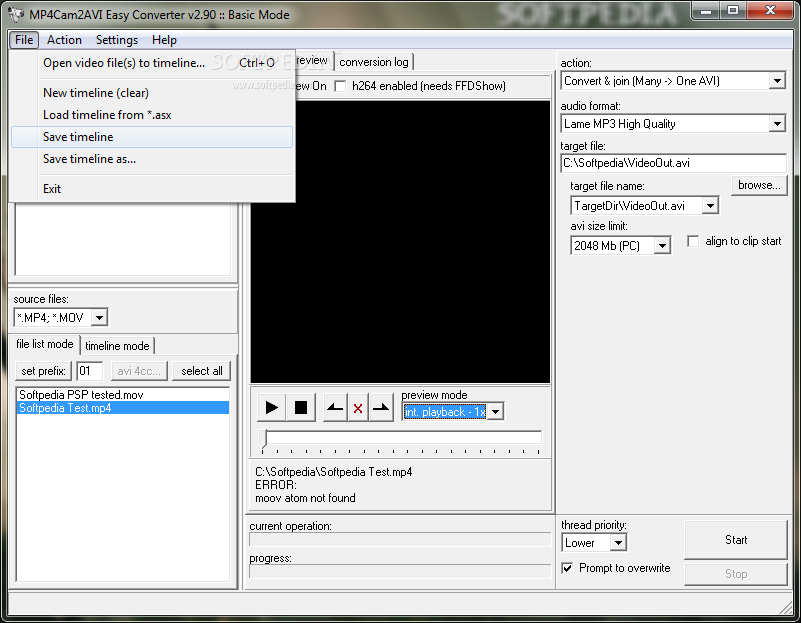Click the Start conversion button

coord(736,540)
